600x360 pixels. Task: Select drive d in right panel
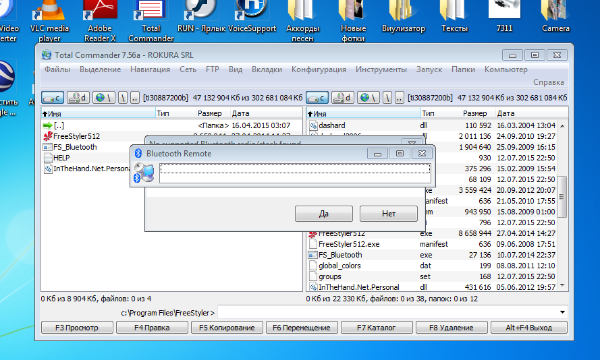343,98
